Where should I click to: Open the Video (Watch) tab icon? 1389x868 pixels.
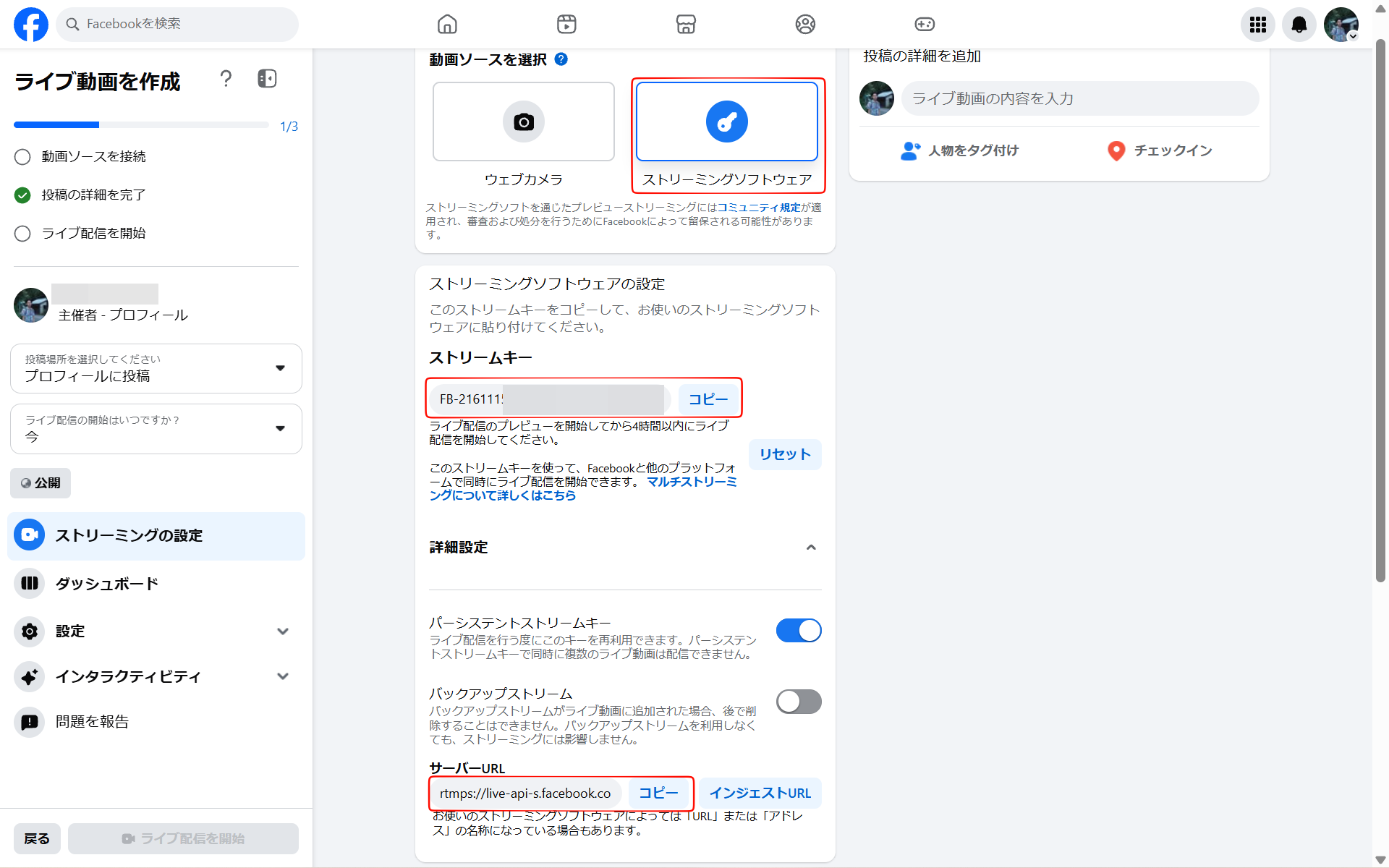[566, 24]
